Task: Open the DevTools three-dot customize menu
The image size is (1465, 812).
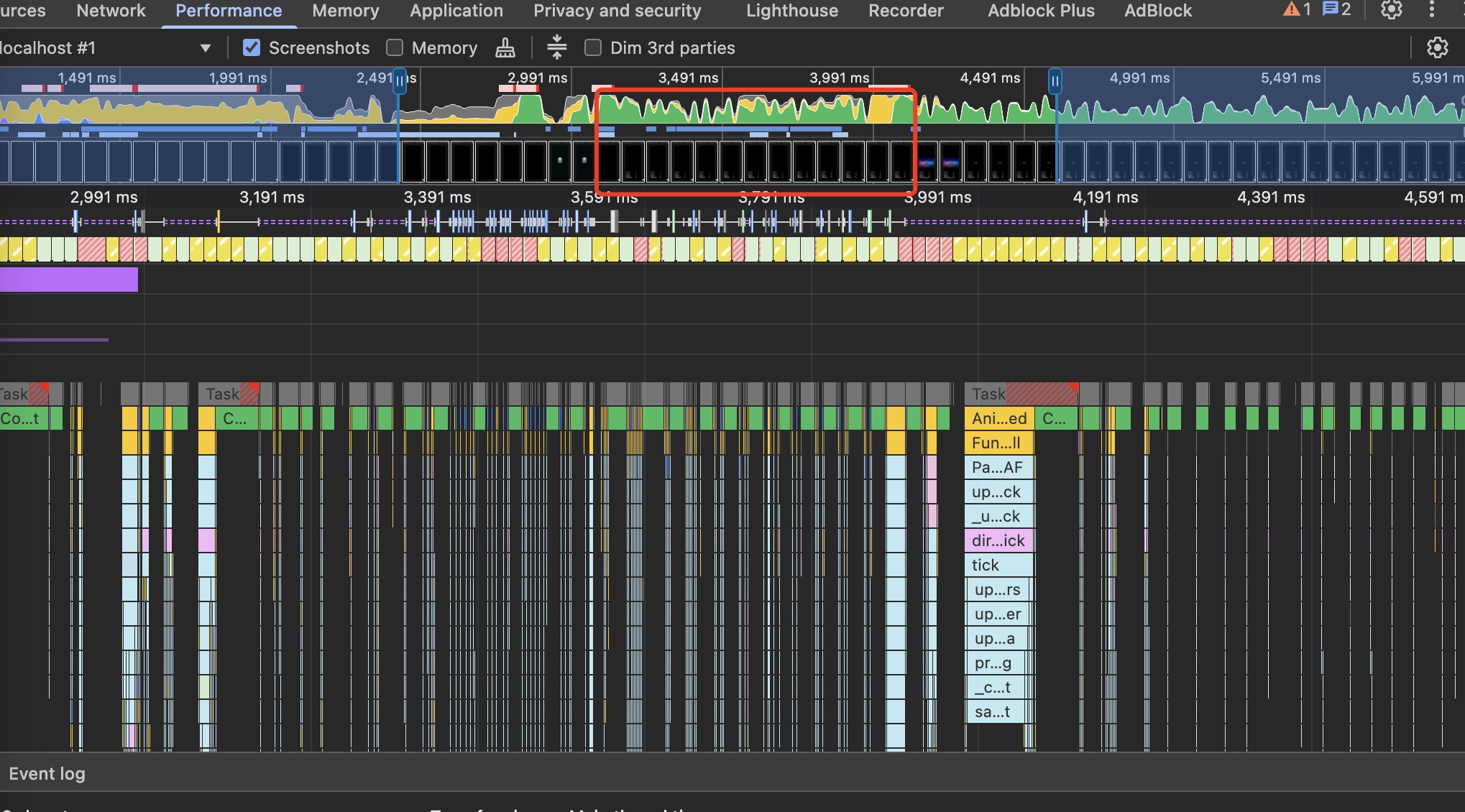Action: [1432, 10]
